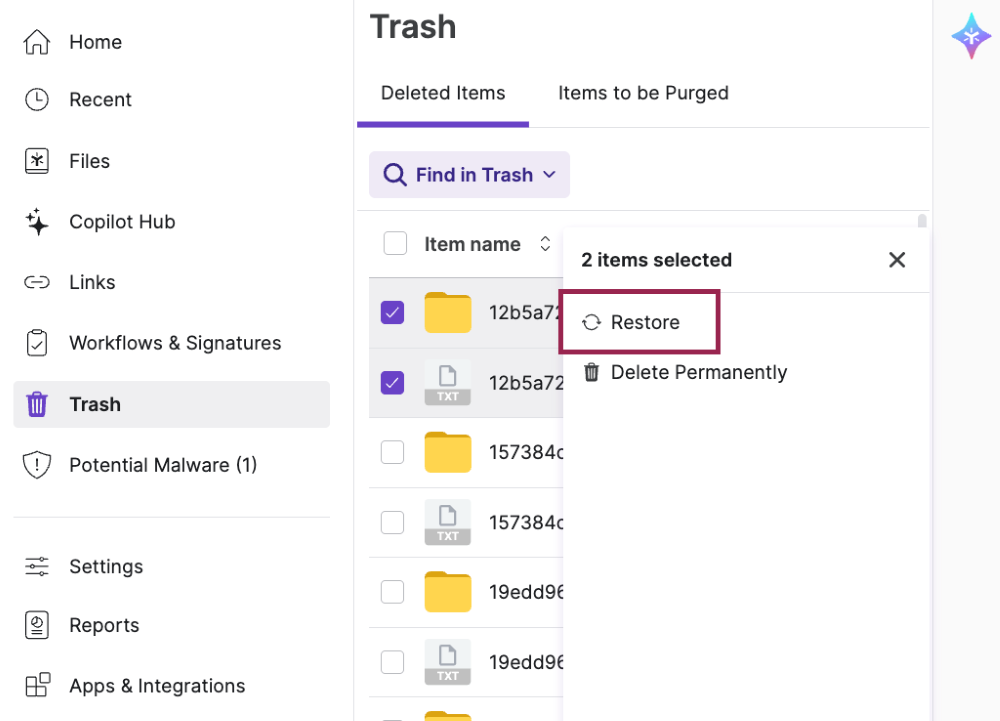Select the Links chain icon
This screenshot has width=1000, height=721.
tap(36, 282)
